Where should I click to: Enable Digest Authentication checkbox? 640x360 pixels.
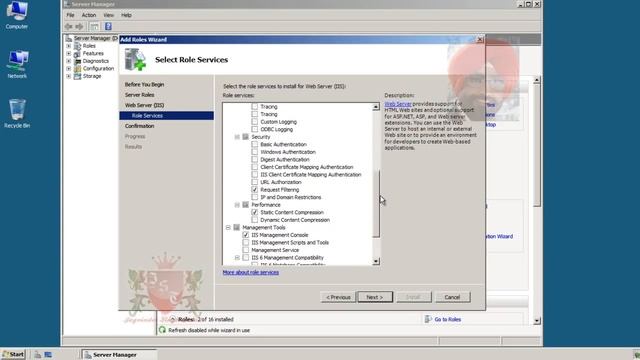[255, 160]
